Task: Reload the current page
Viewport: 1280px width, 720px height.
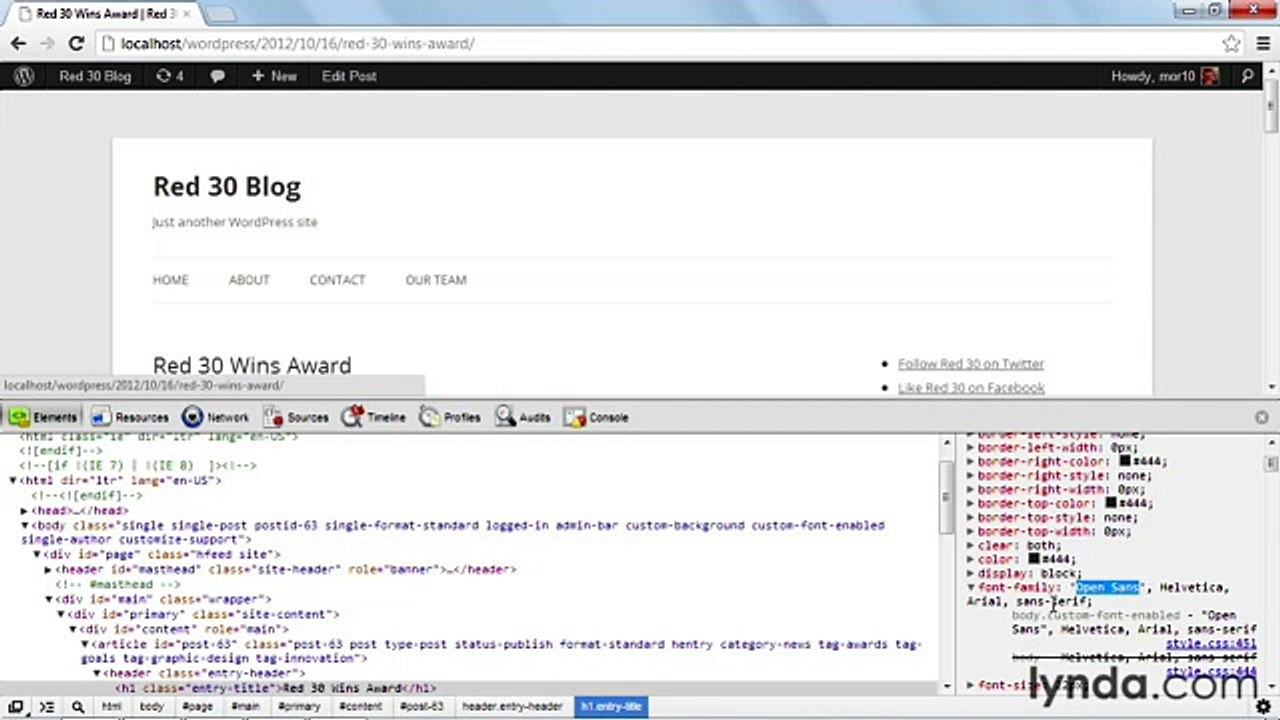Action: (x=76, y=44)
